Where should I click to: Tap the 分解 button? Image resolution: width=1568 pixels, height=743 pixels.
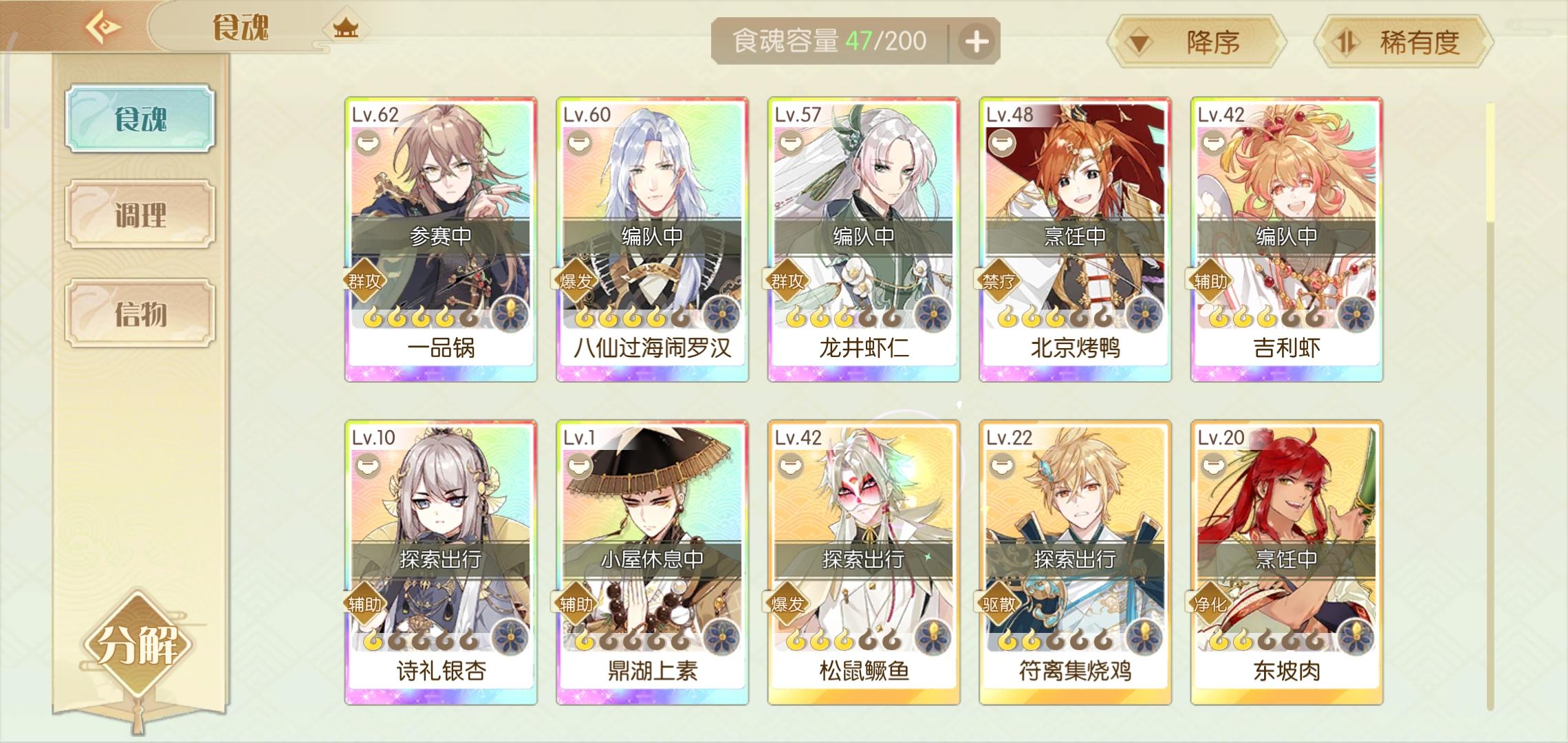(x=137, y=645)
